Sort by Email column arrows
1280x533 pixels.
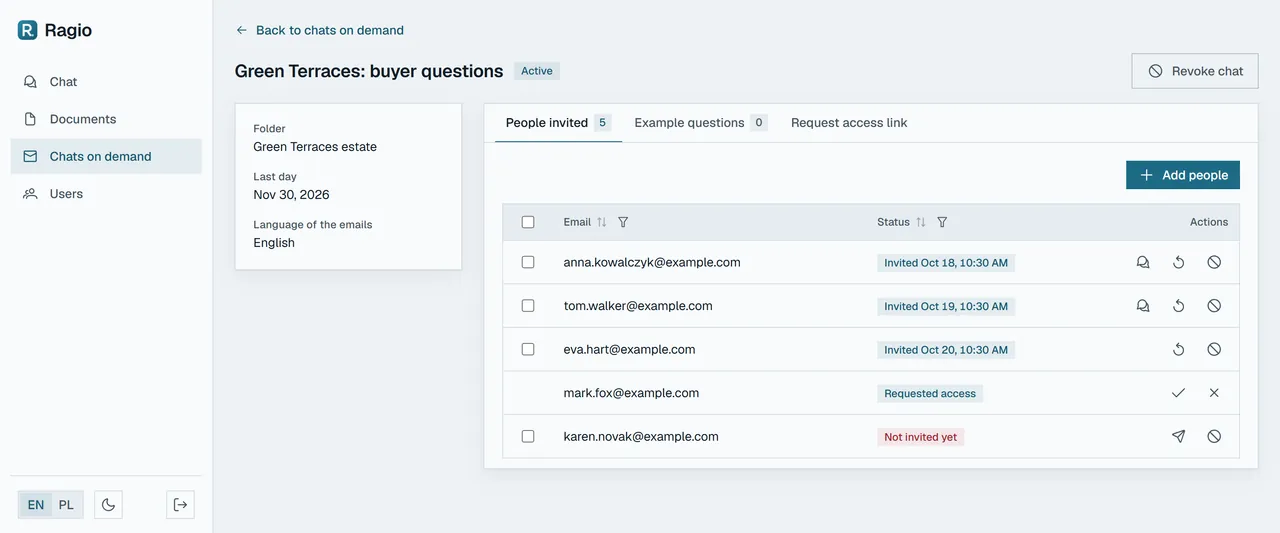(602, 222)
